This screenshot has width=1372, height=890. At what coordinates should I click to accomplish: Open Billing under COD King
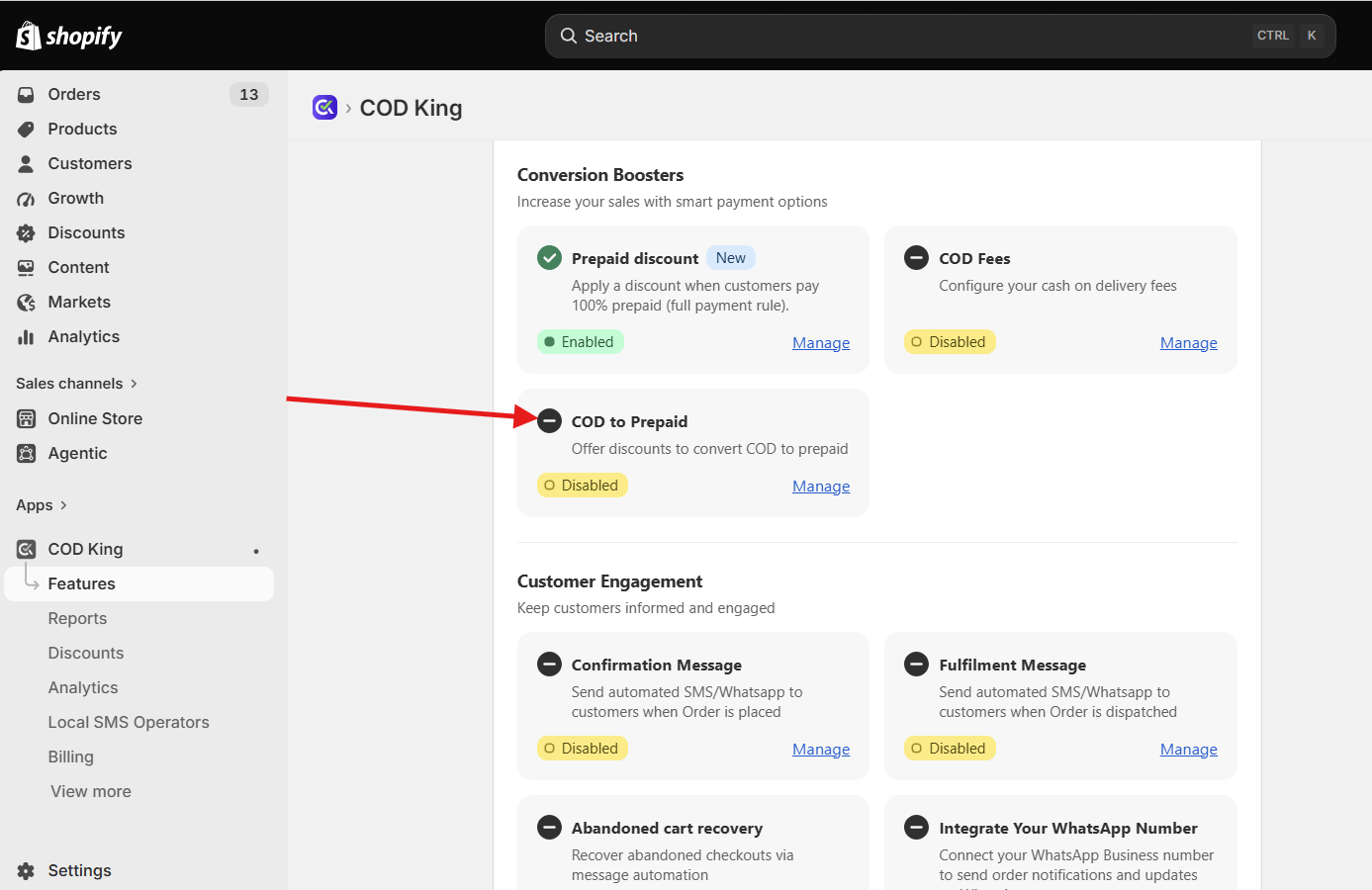[x=71, y=756]
